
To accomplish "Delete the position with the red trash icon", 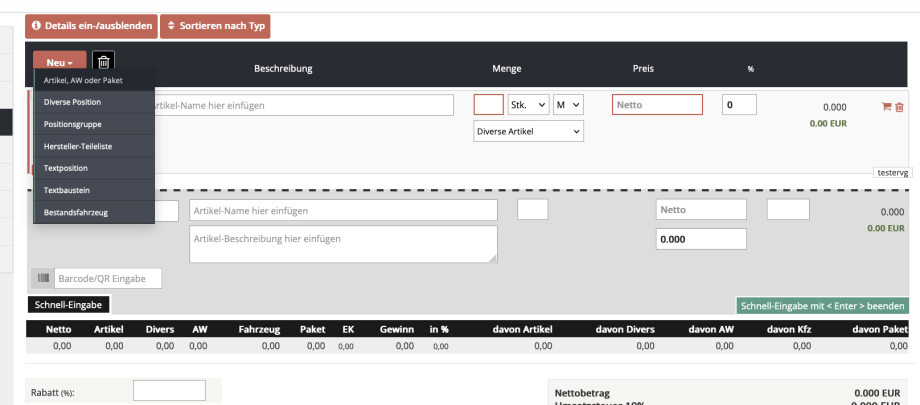I will tap(899, 107).
